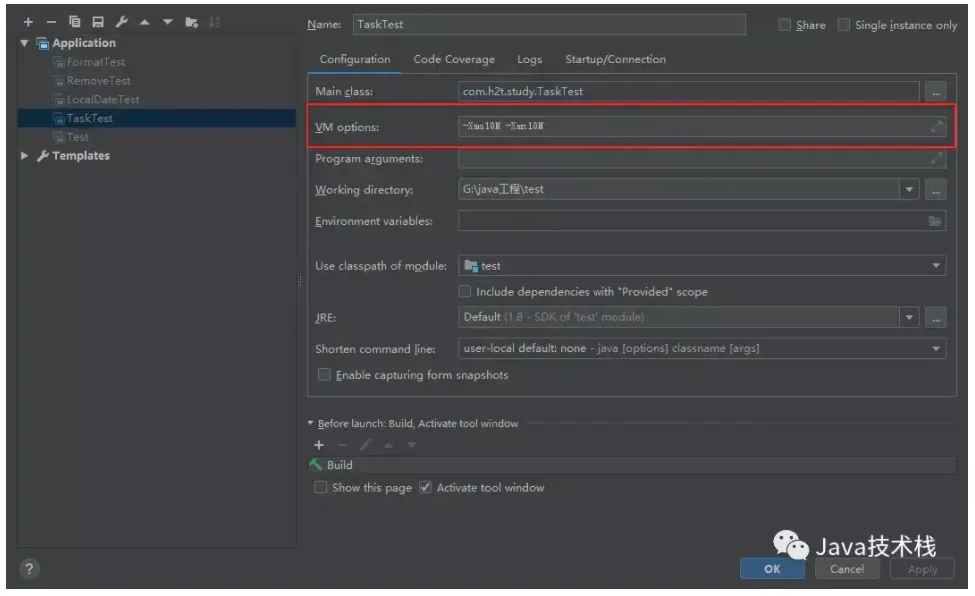Switch to the Configuration tab
The image size is (975, 596).
coord(355,60)
